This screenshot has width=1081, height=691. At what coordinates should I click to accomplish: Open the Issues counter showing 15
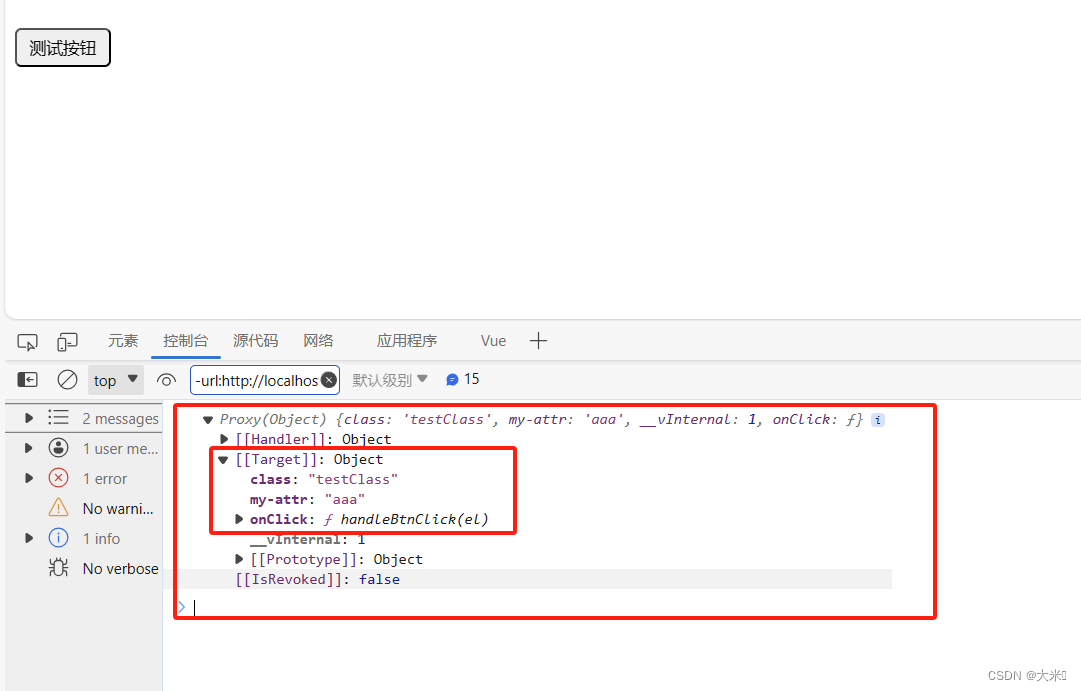(461, 379)
